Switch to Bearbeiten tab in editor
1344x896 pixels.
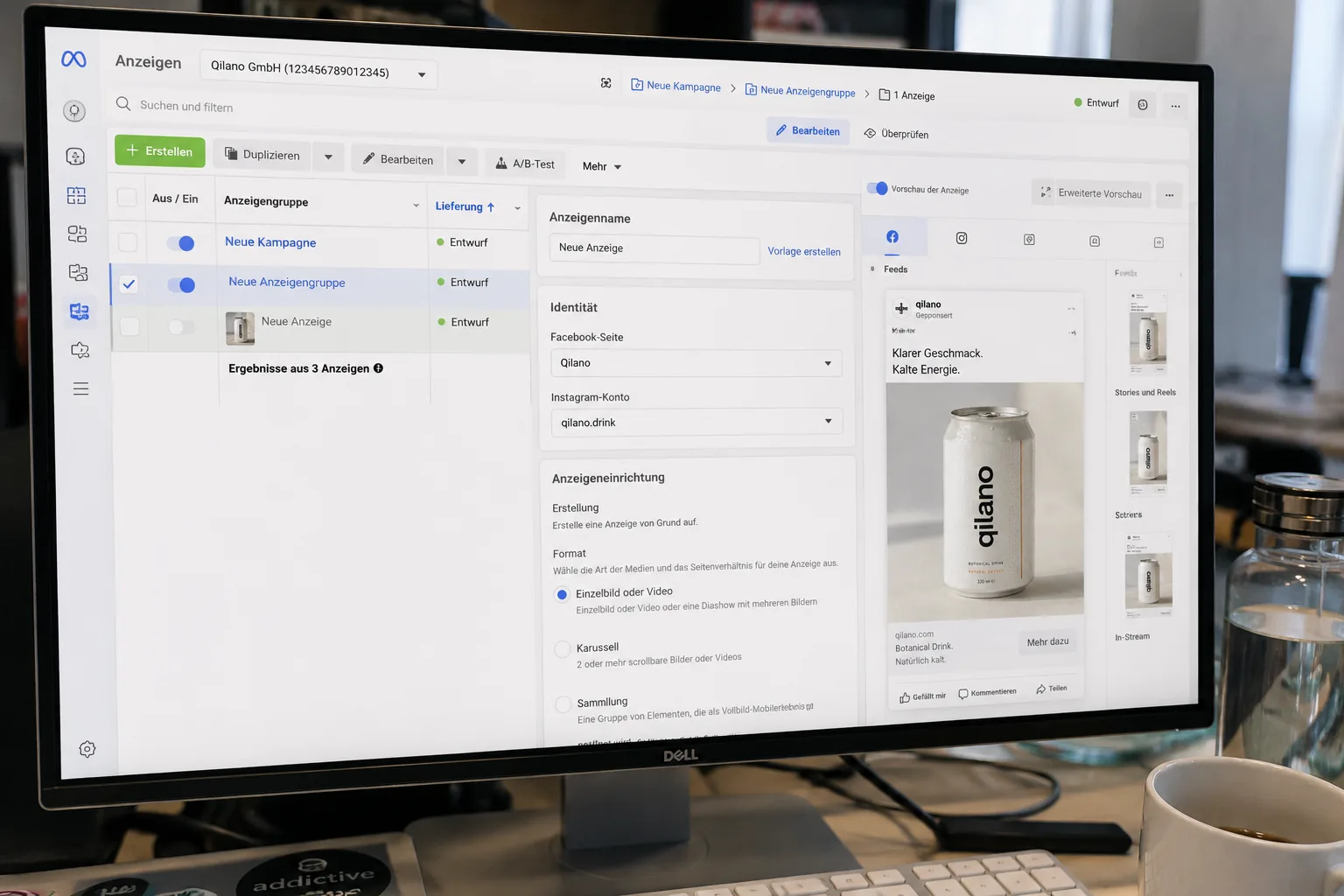[x=808, y=131]
